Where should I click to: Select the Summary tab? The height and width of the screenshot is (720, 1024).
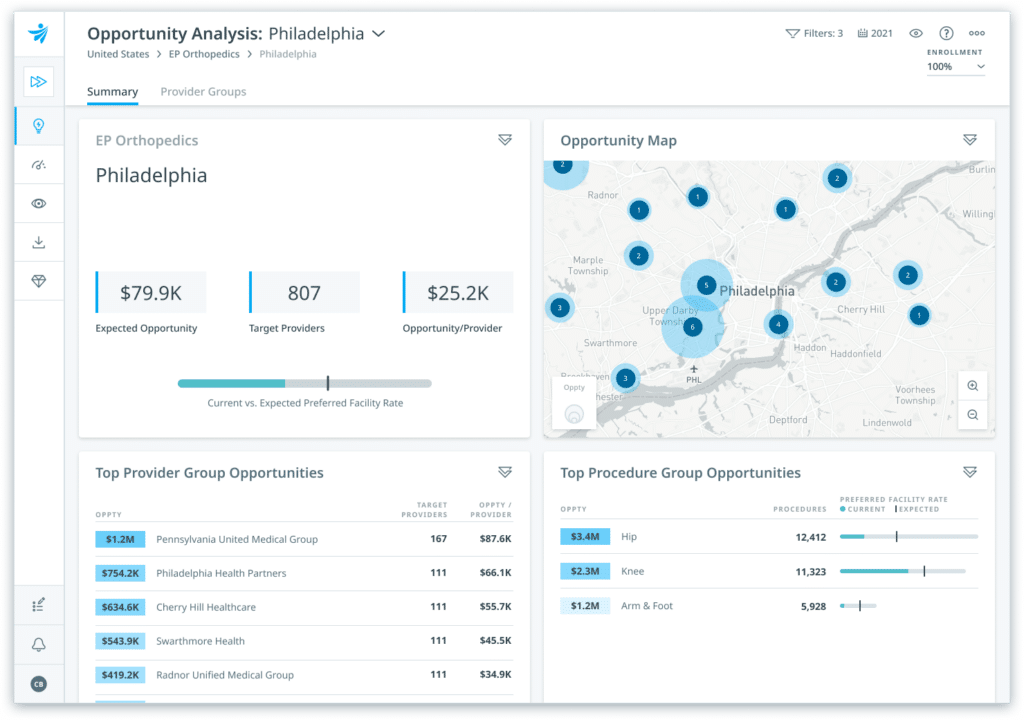point(112,91)
